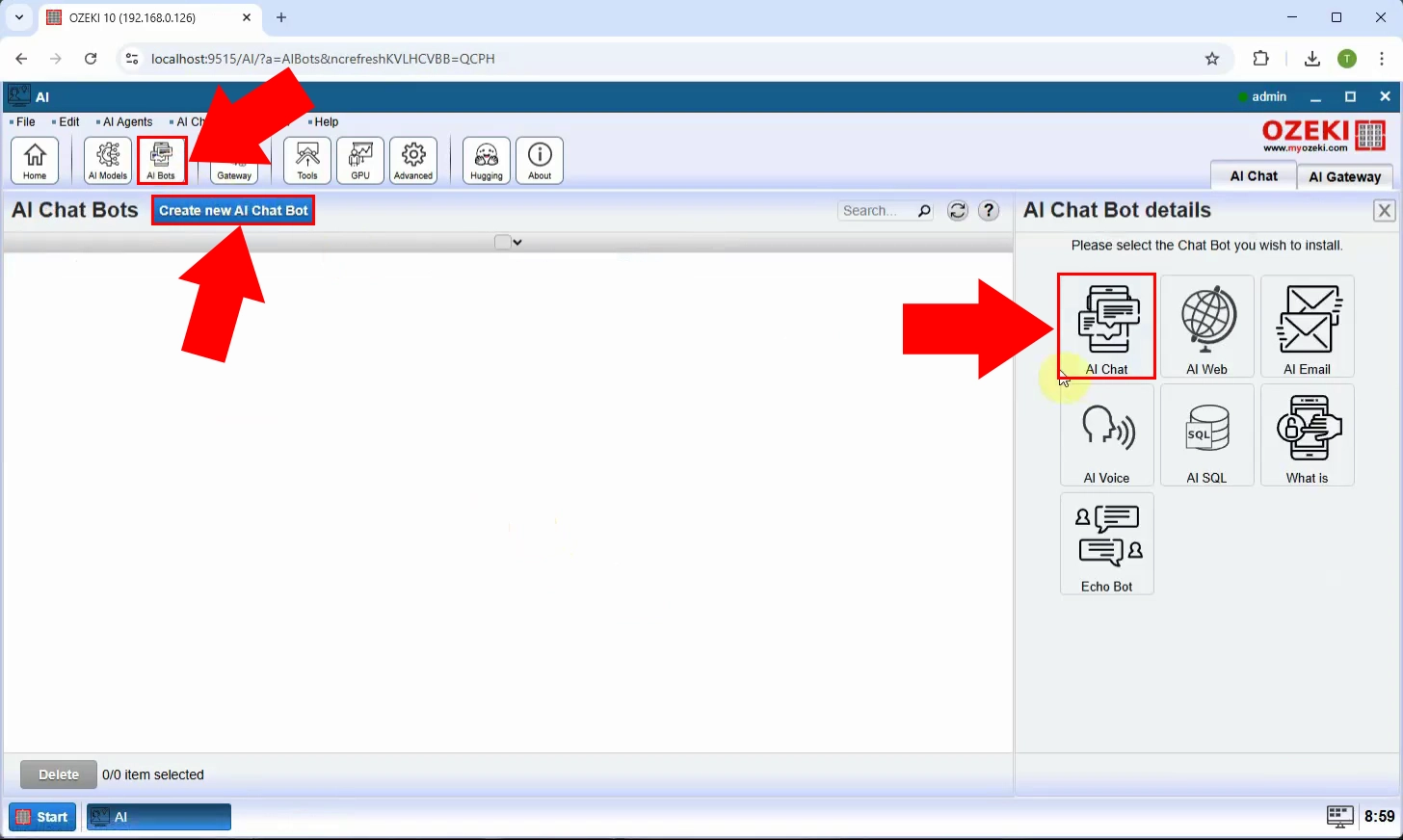Screen dimensions: 1403x840
Task: Choose the What is bot tile
Action: [1308, 435]
